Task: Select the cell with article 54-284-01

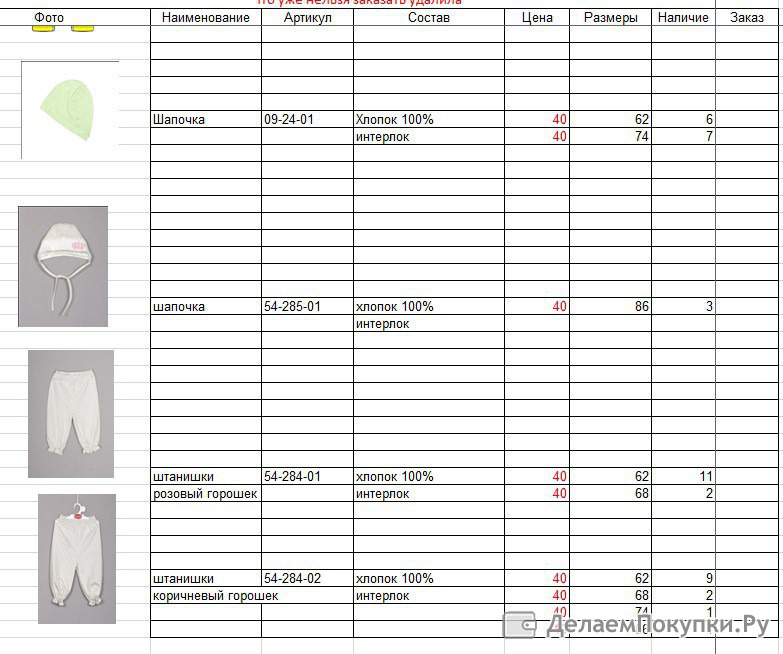Action: coord(308,476)
